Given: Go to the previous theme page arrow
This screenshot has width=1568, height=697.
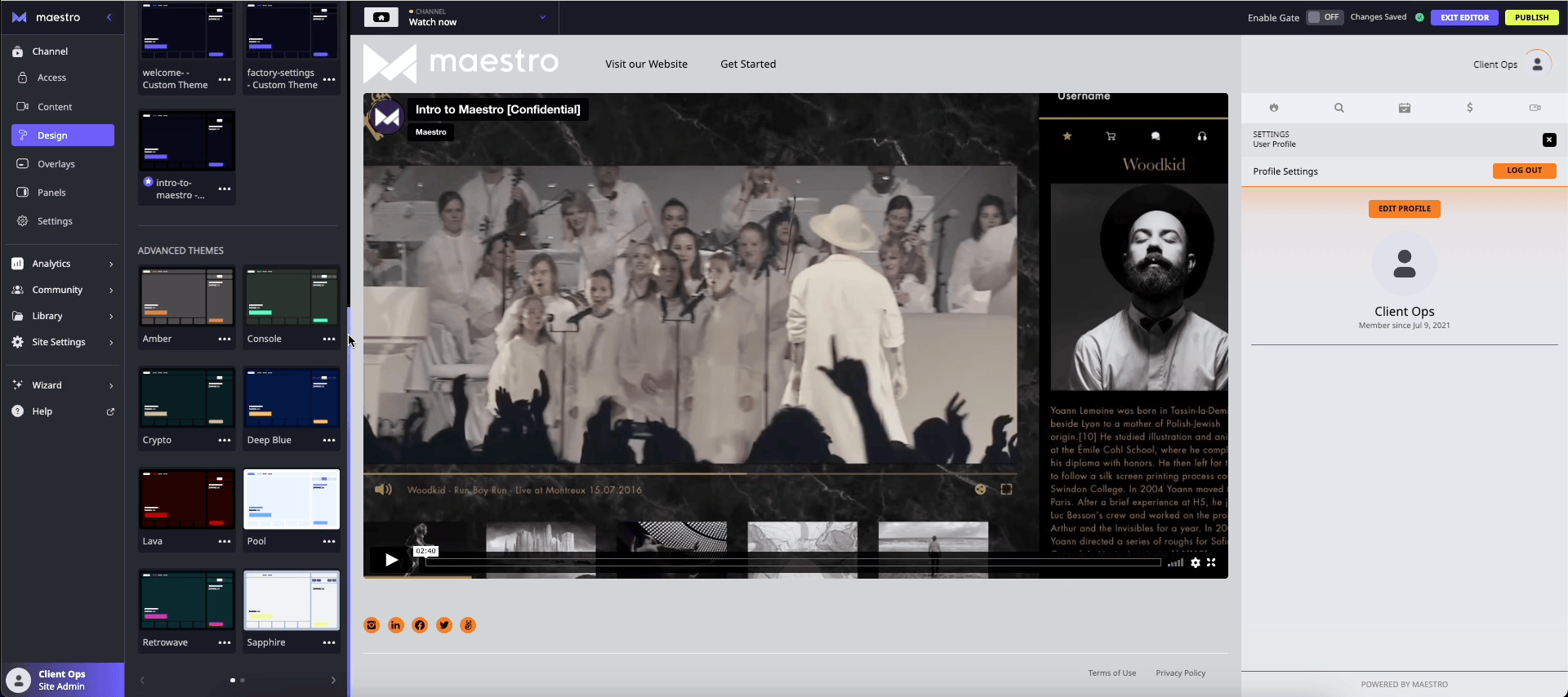Looking at the screenshot, I should point(142,680).
